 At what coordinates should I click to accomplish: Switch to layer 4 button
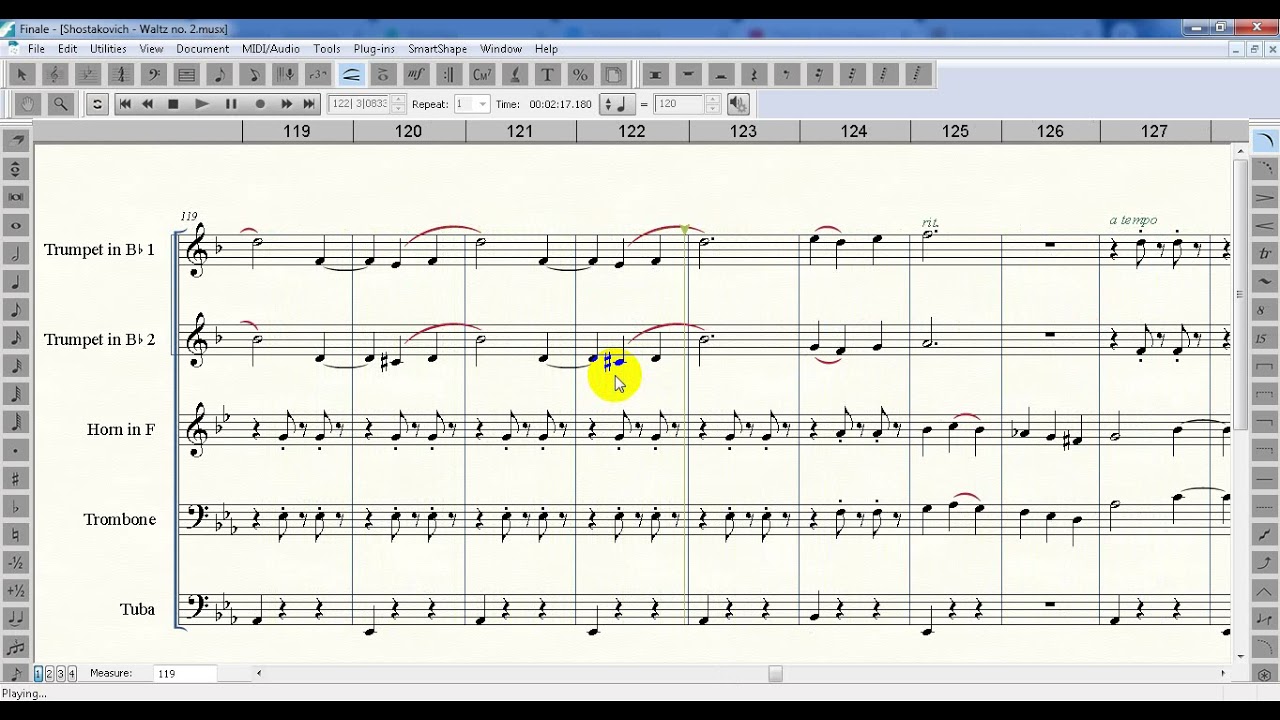(x=72, y=673)
